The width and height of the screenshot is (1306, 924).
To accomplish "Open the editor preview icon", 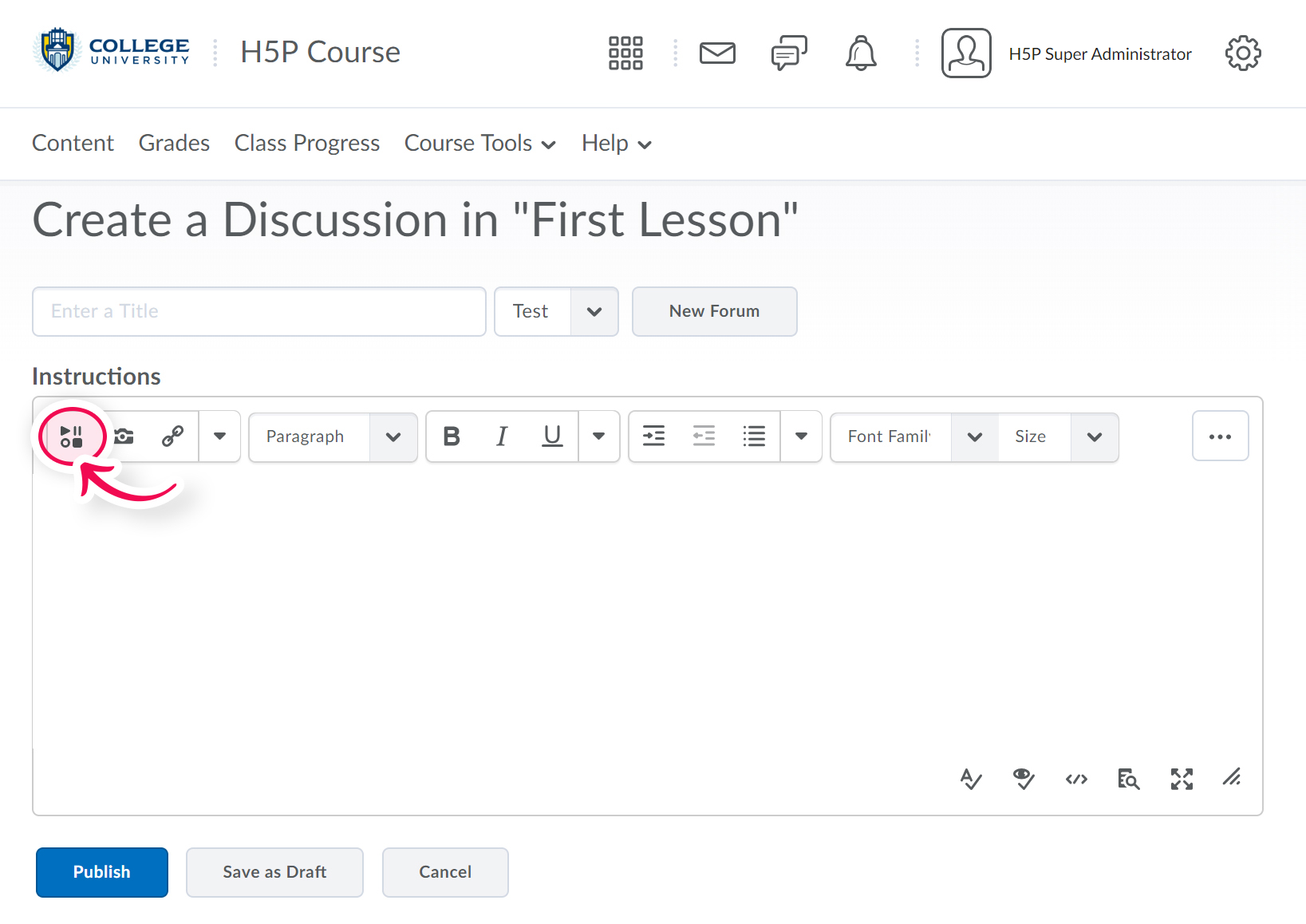I will [1129, 779].
